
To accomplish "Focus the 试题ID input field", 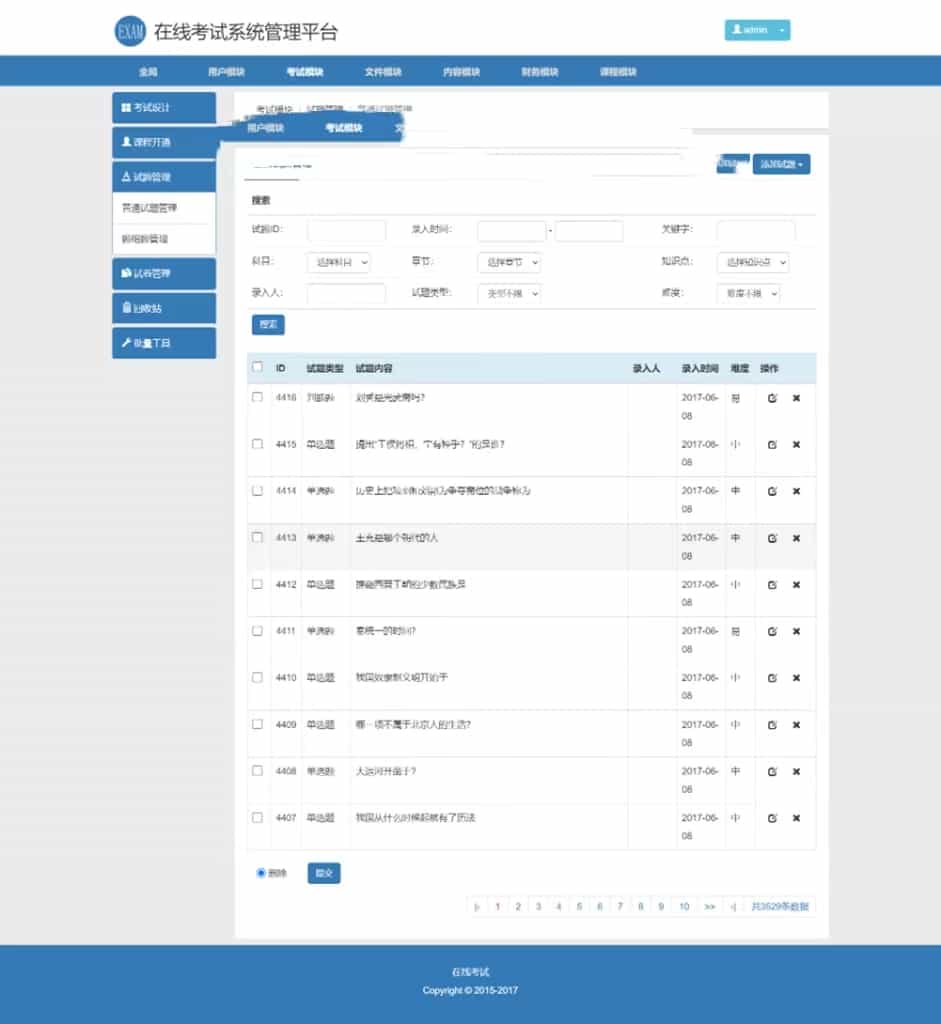I will 346,231.
